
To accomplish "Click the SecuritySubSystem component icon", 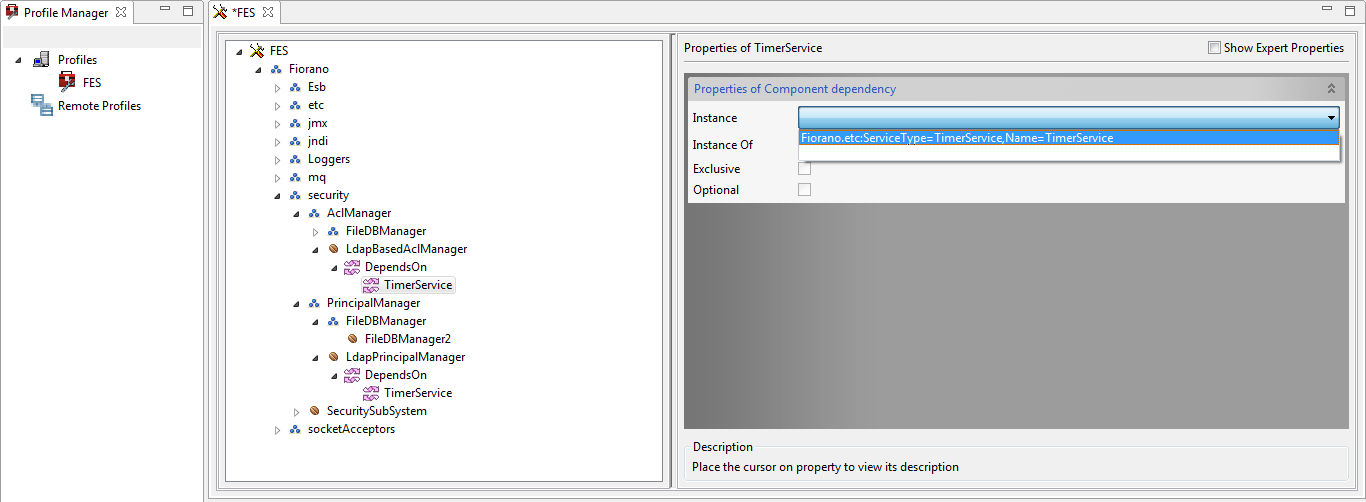I will [x=314, y=411].
